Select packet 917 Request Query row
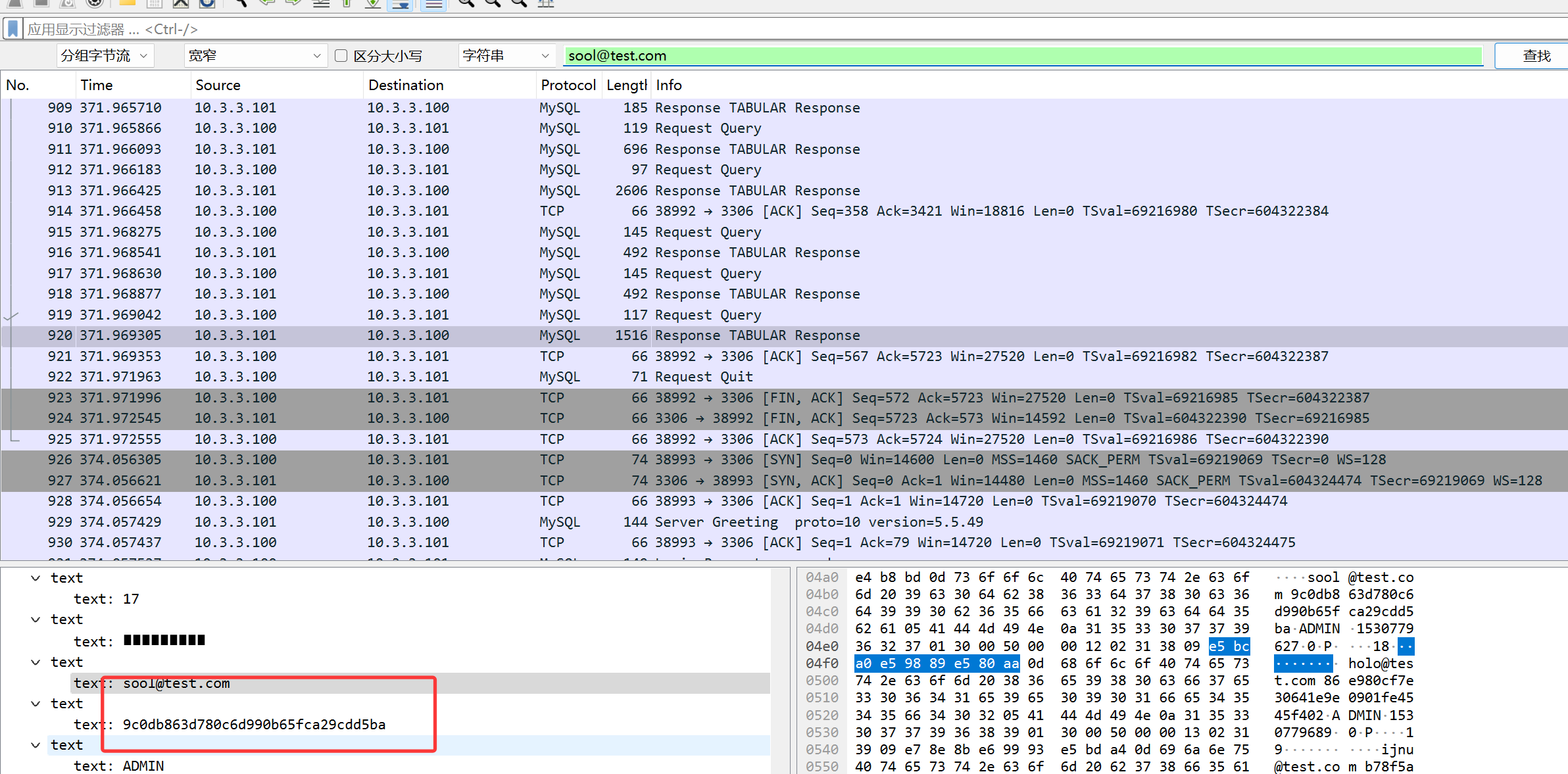The width and height of the screenshot is (1568, 774). coord(784,274)
